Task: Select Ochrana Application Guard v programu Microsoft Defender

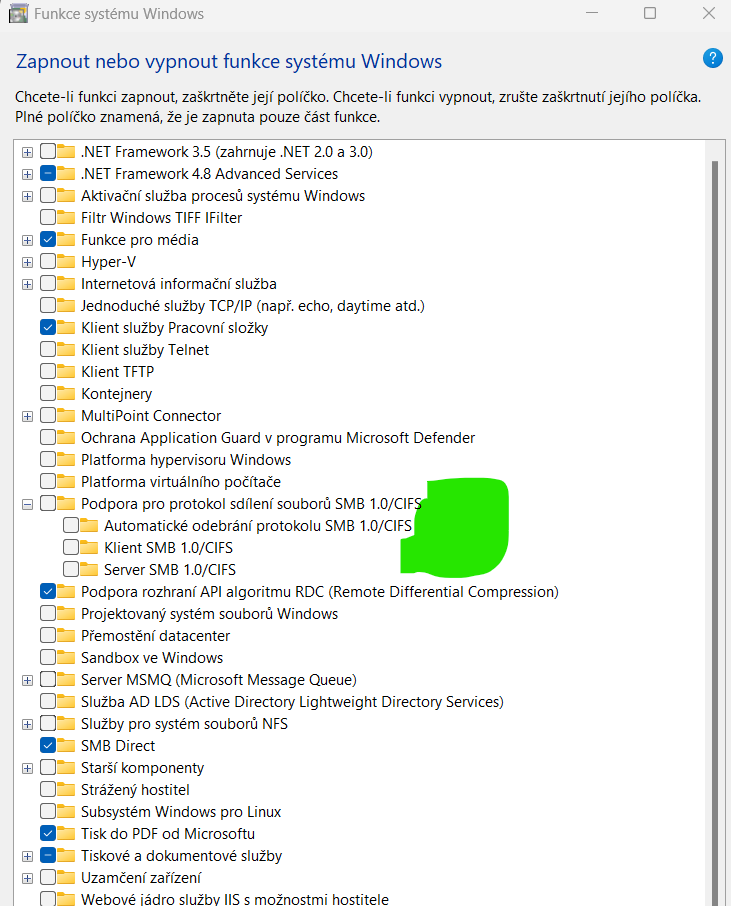Action: click(x=277, y=437)
